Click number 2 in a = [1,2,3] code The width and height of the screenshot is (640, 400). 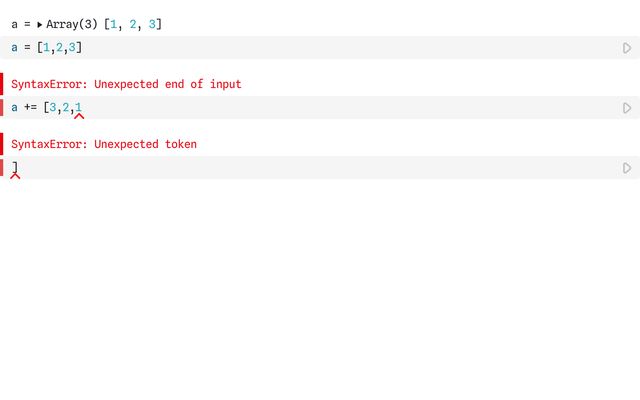(59, 48)
